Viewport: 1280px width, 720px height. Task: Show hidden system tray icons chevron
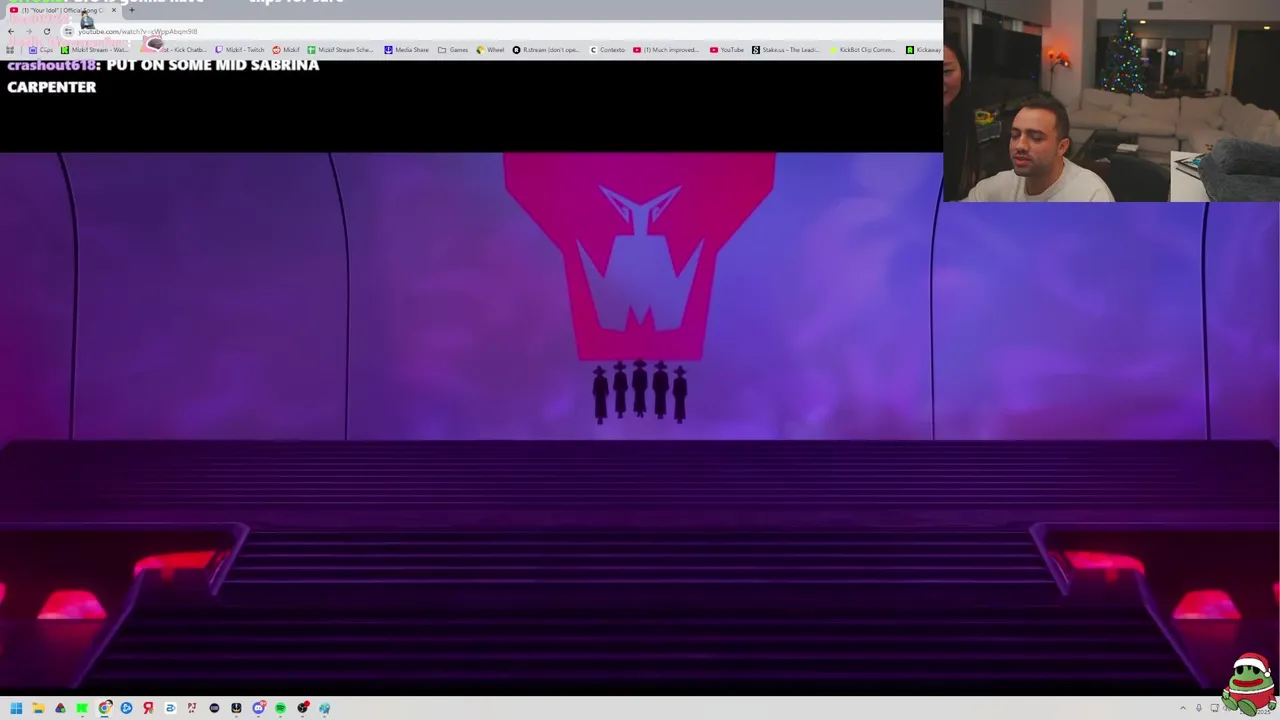click(x=1182, y=708)
